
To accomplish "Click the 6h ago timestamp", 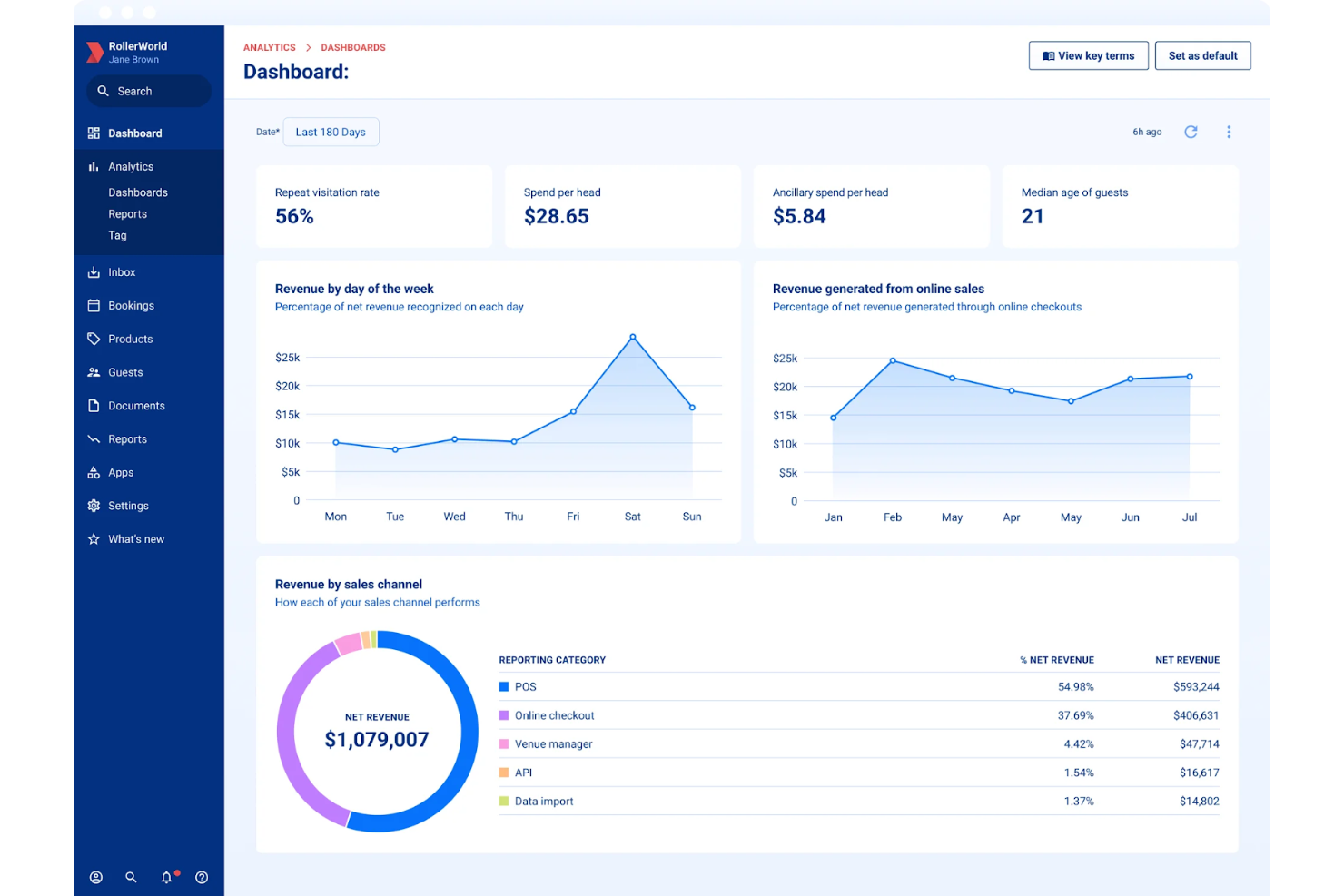I will point(1147,133).
